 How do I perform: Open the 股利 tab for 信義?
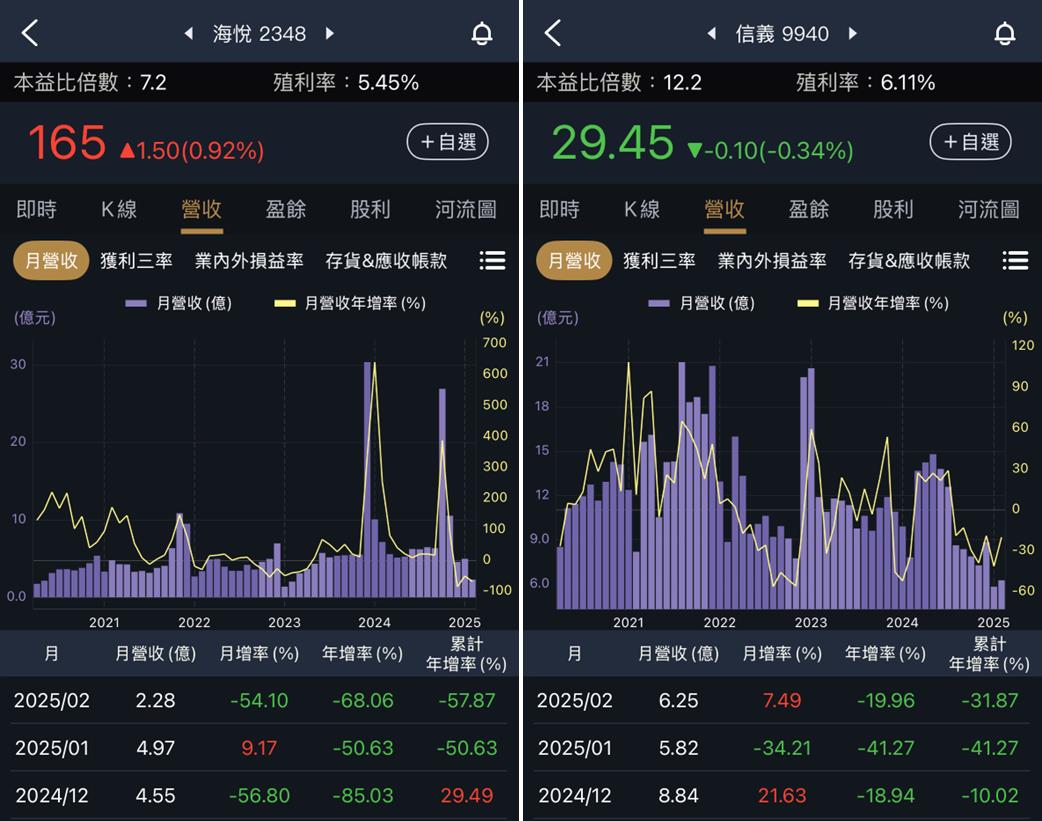(x=893, y=209)
